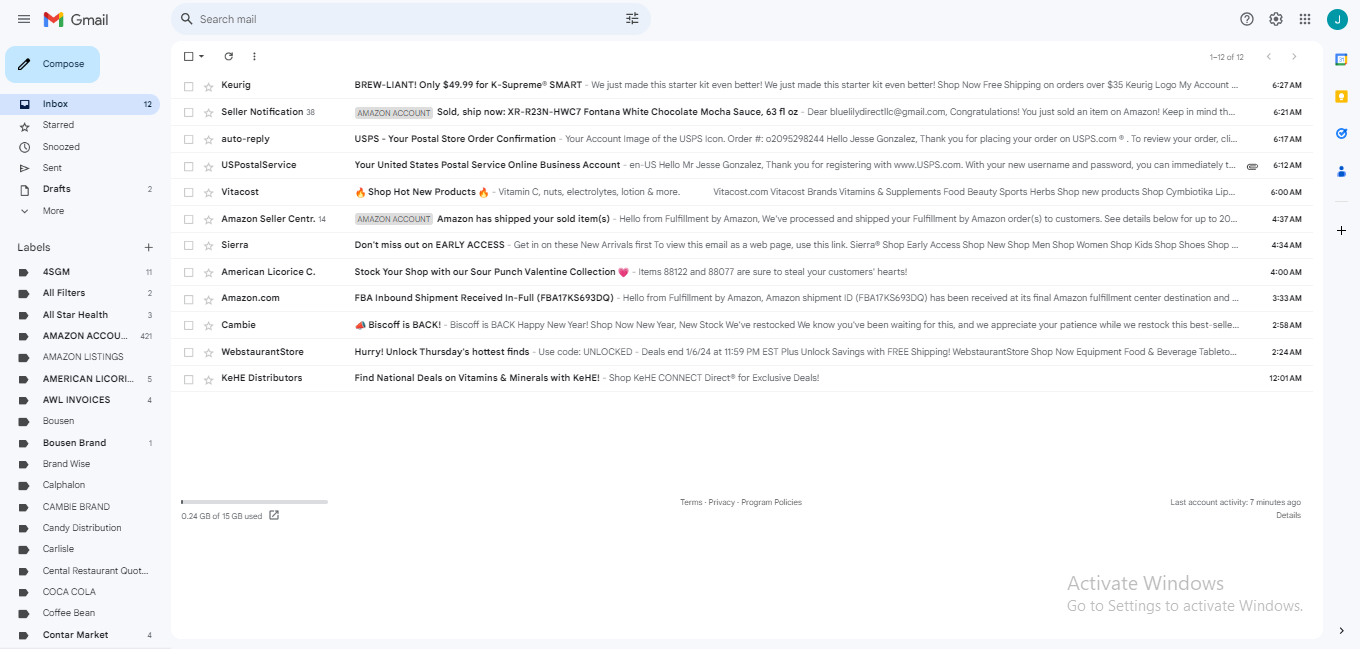Open storage management link icon

coord(274,516)
